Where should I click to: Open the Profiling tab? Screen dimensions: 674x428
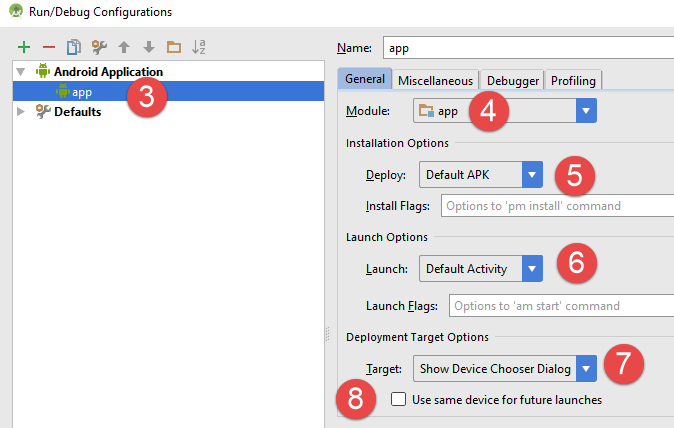click(x=573, y=80)
